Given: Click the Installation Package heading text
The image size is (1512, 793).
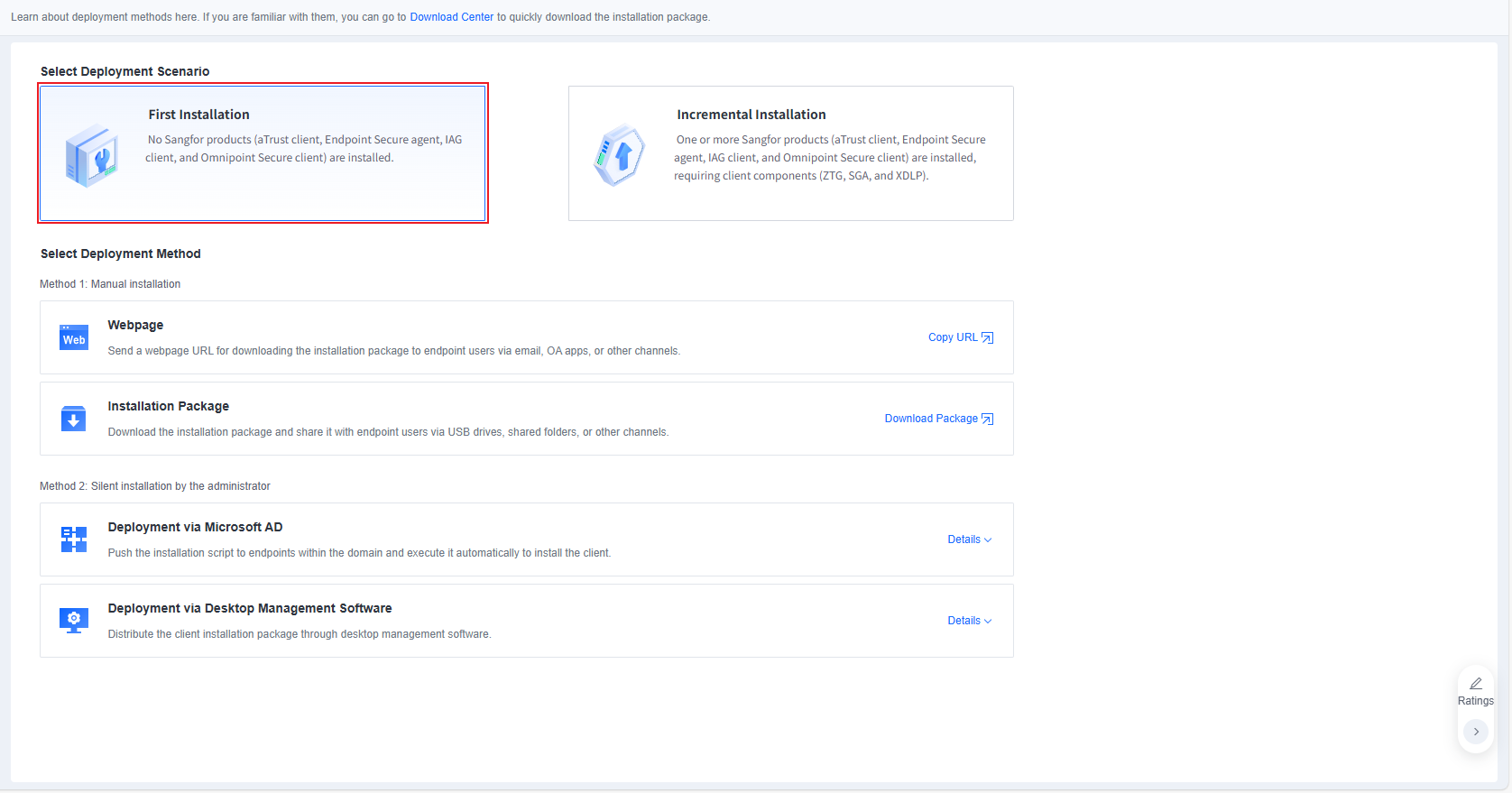Looking at the screenshot, I should click(x=169, y=406).
